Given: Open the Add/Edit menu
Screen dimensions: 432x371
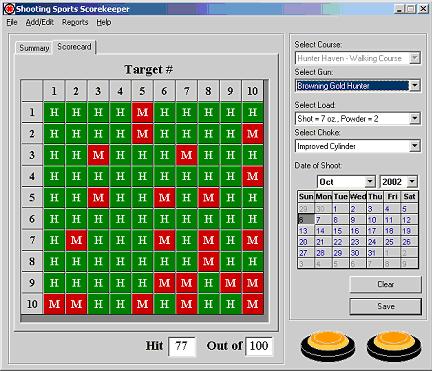Looking at the screenshot, I should [40, 22].
